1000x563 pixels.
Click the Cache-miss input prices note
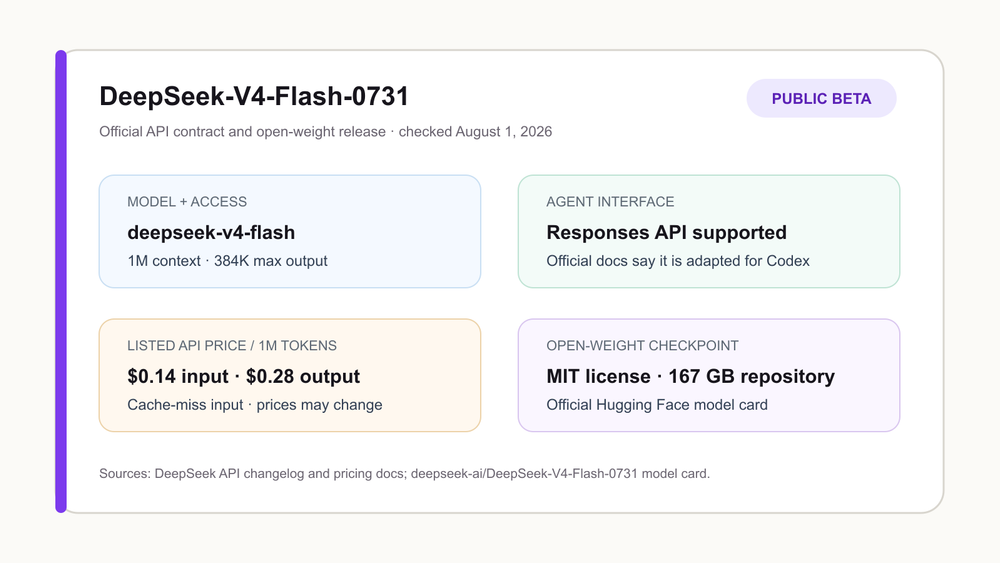click(254, 405)
